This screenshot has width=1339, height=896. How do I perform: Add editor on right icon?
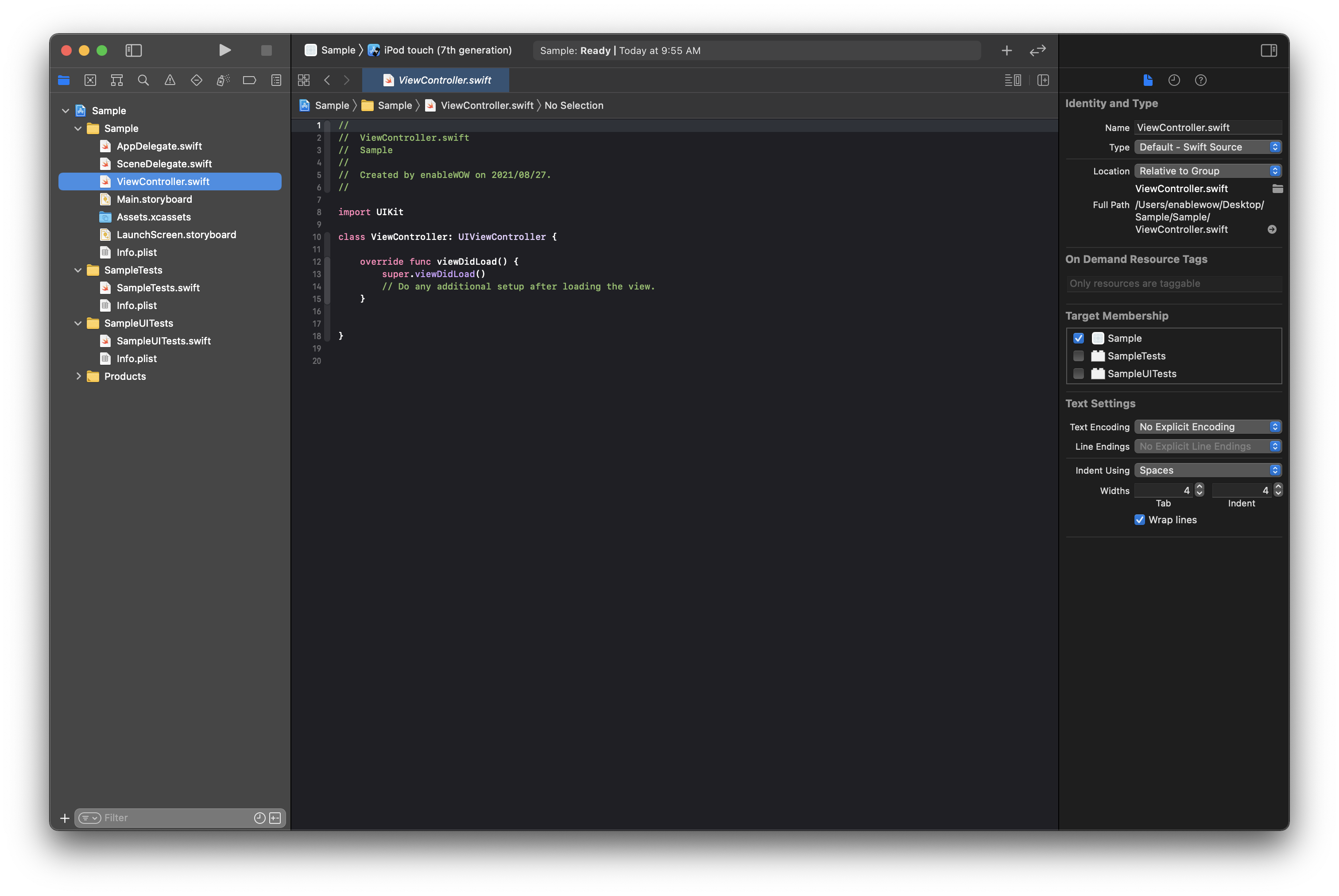[x=1043, y=80]
